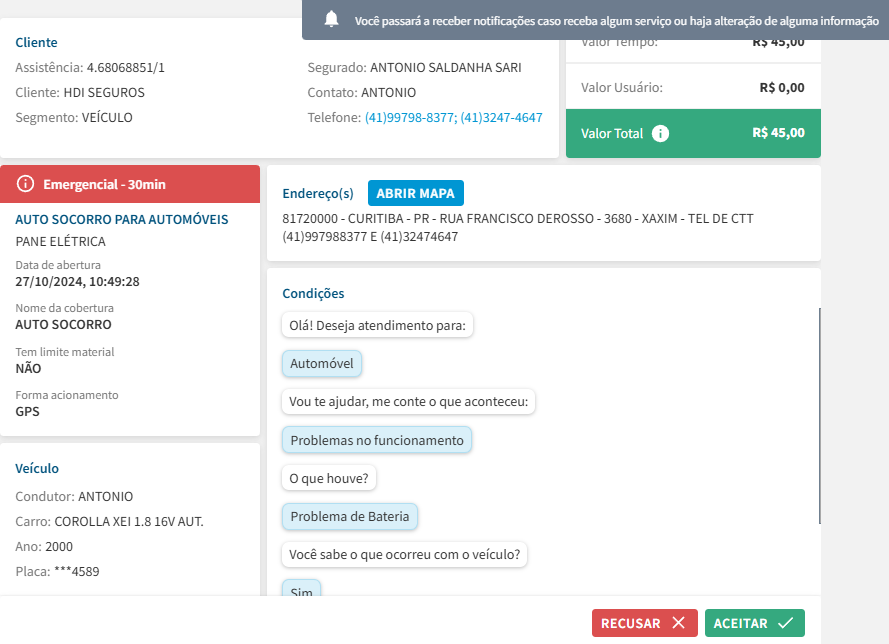Click the Veículo section heading
The height and width of the screenshot is (644, 889).
tap(37, 468)
